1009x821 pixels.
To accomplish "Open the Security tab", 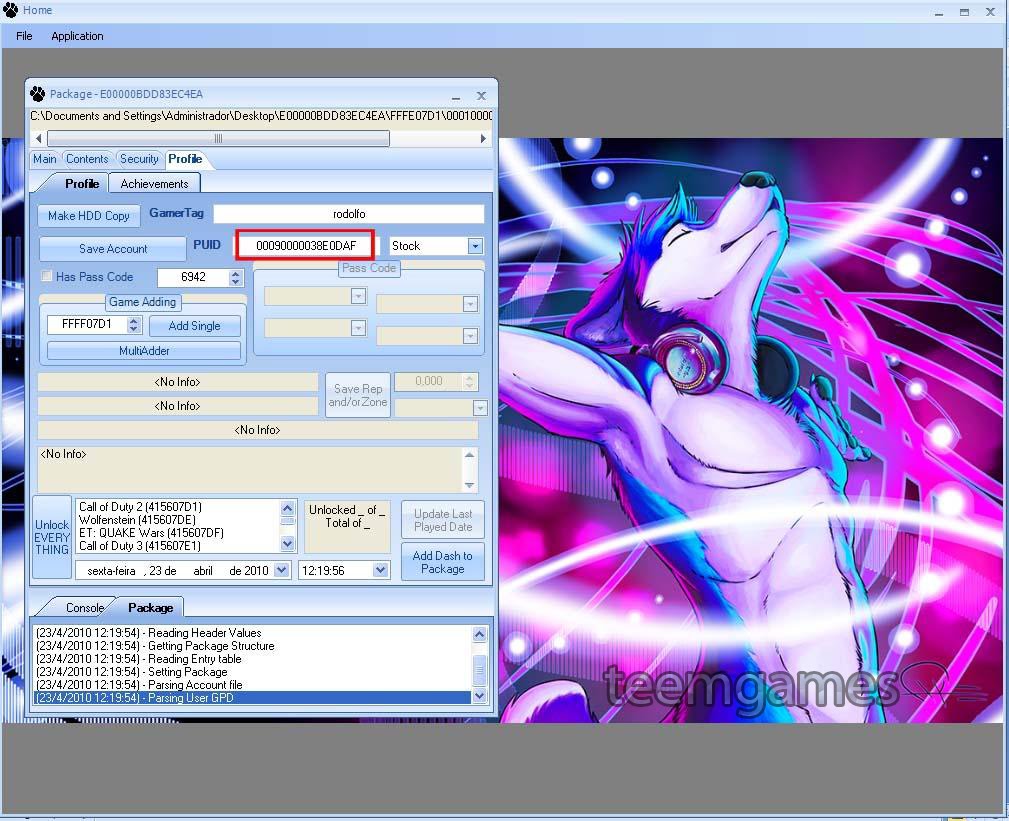I will 138,158.
